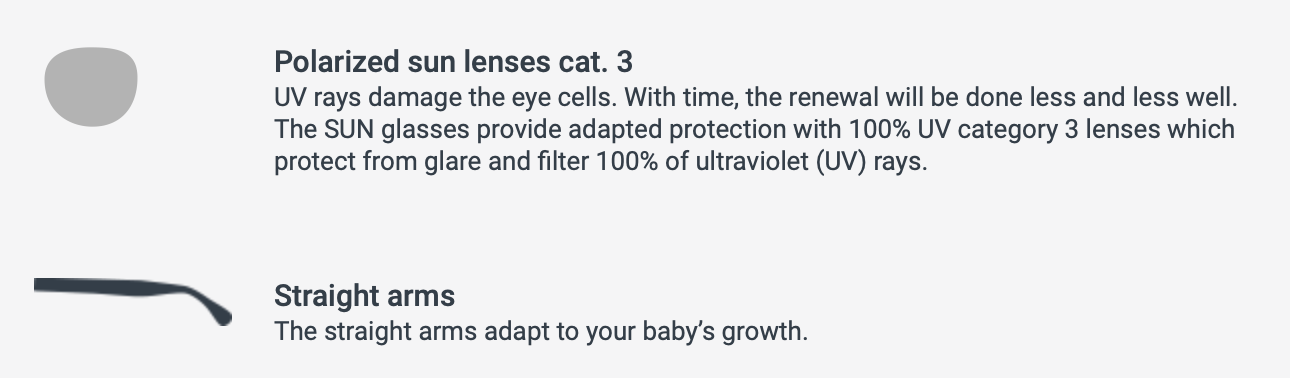Click the text 'The straight arms adapt to your baby's growth.'
The image size is (1290, 378).
pyautogui.click(x=540, y=331)
